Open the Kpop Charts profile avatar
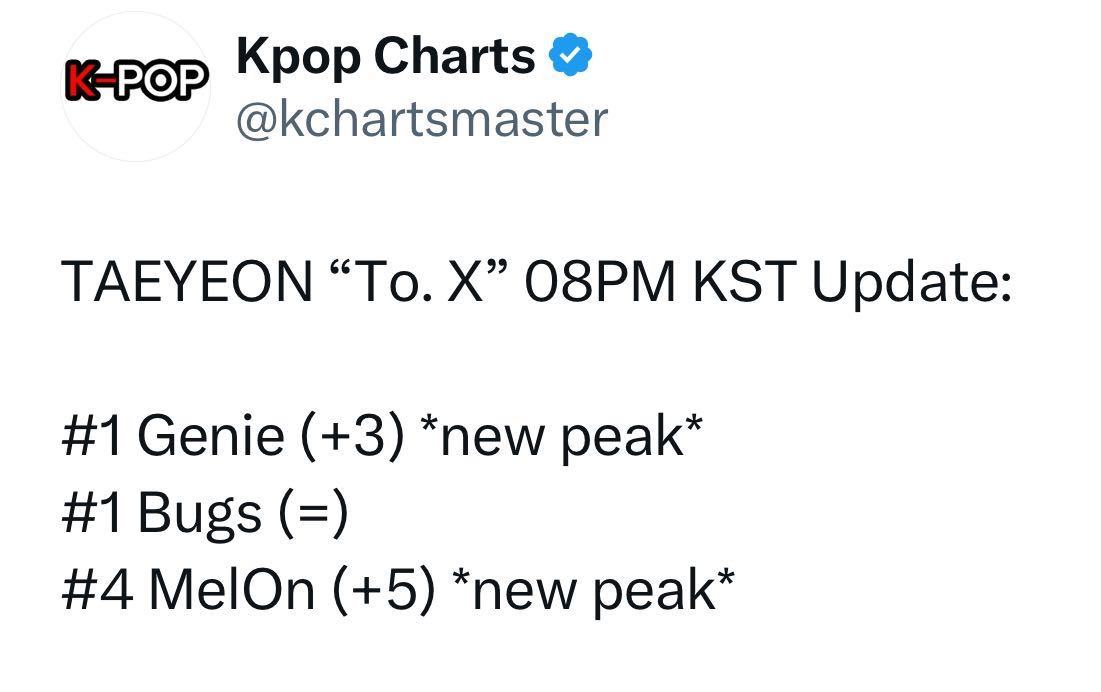Viewport: 1101px width, 692px height. tap(136, 86)
